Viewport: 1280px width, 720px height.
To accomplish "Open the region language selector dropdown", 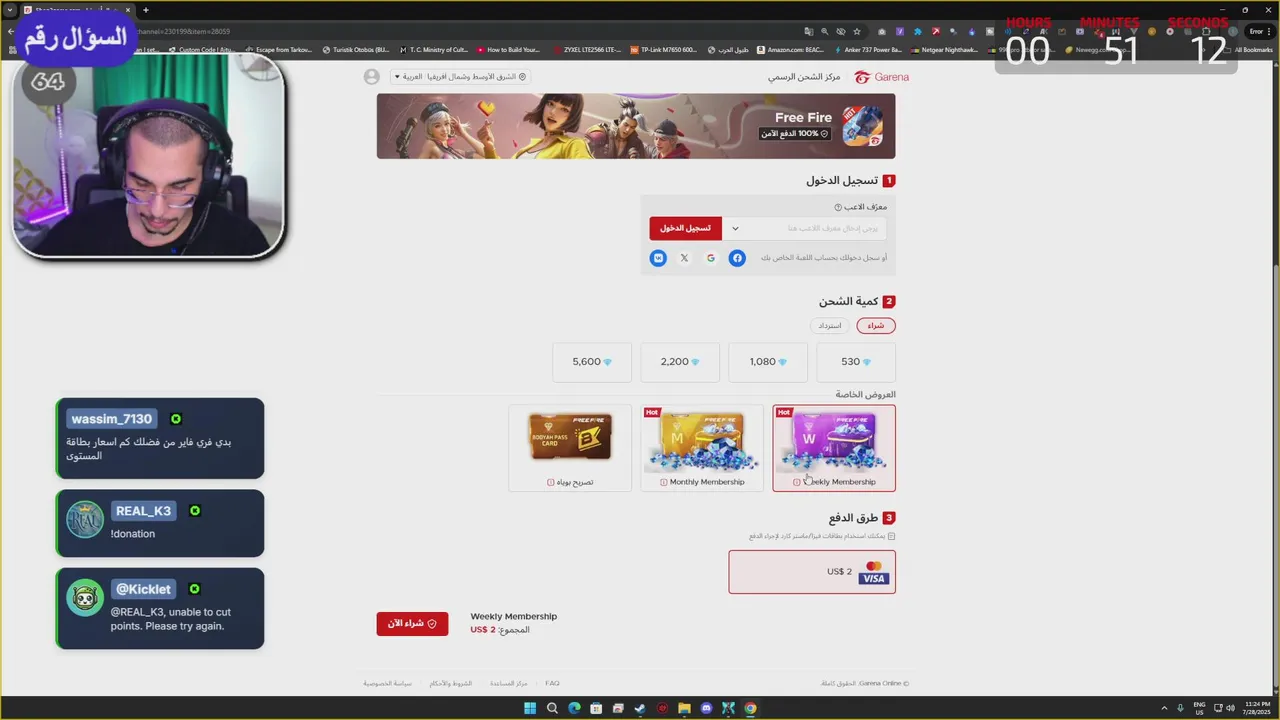I will [460, 77].
